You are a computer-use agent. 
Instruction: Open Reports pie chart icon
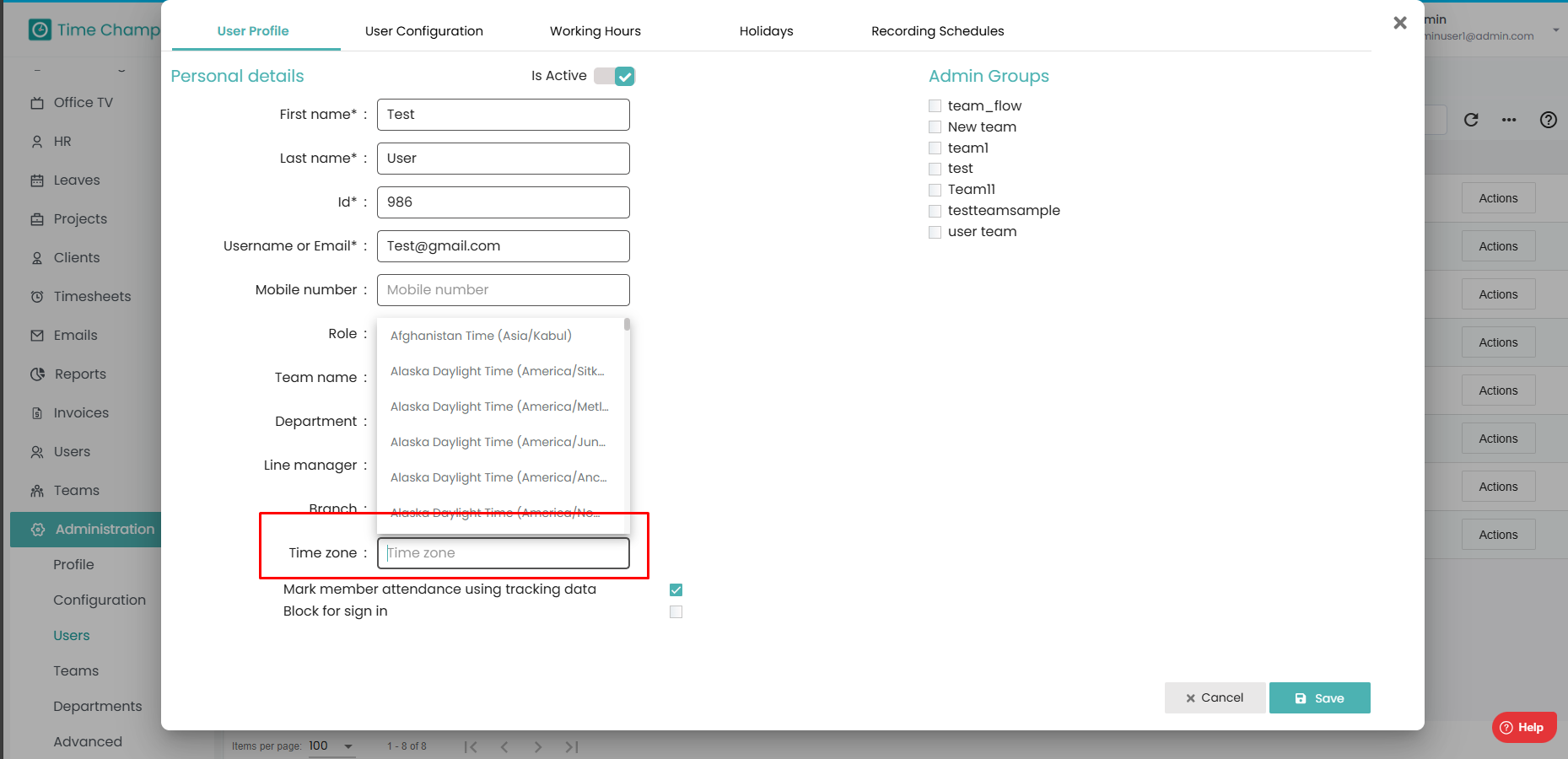coord(37,374)
